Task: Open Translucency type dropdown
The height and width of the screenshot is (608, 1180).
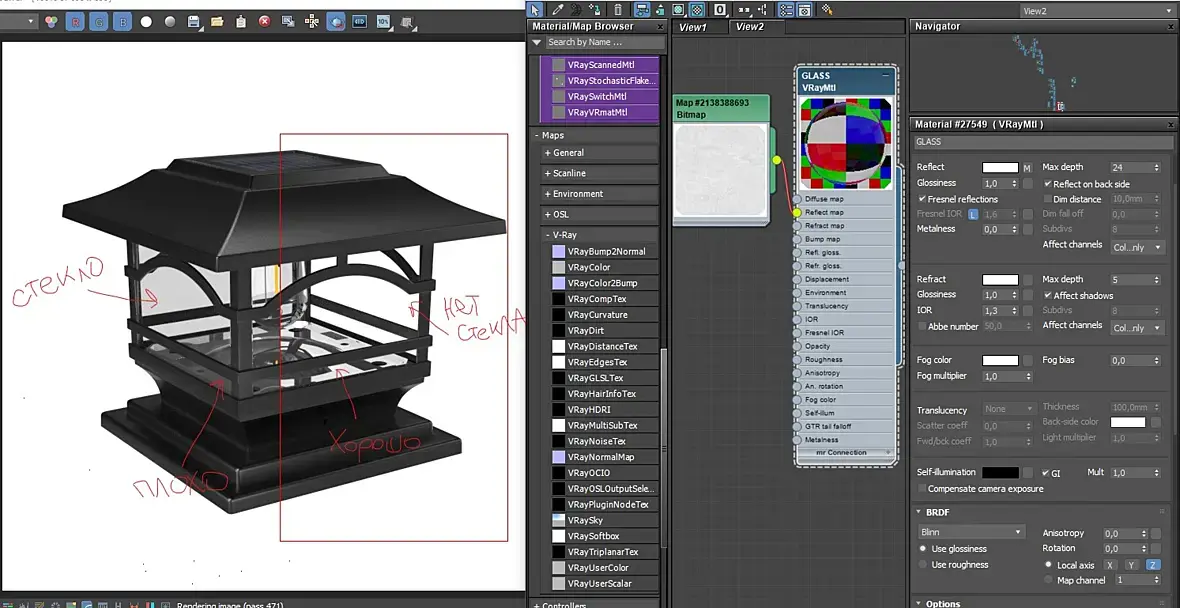Action: (1010, 409)
